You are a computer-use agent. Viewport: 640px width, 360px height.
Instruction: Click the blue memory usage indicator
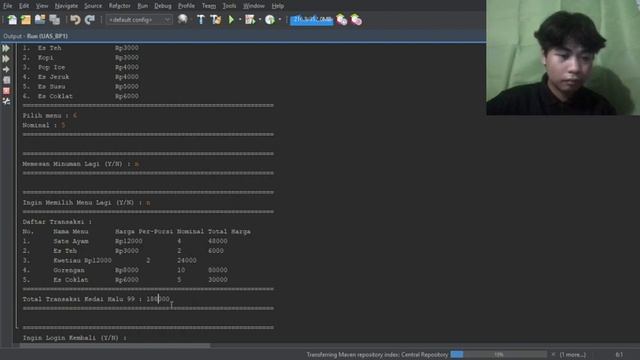tap(311, 20)
